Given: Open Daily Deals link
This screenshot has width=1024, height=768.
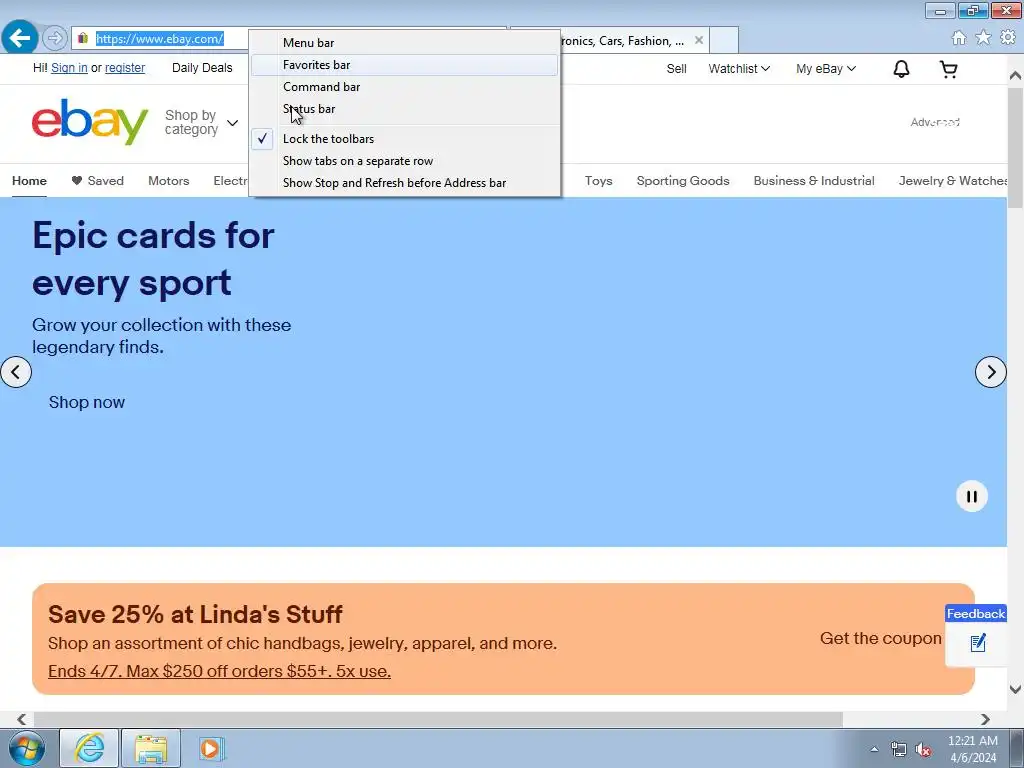Looking at the screenshot, I should pyautogui.click(x=202, y=68).
